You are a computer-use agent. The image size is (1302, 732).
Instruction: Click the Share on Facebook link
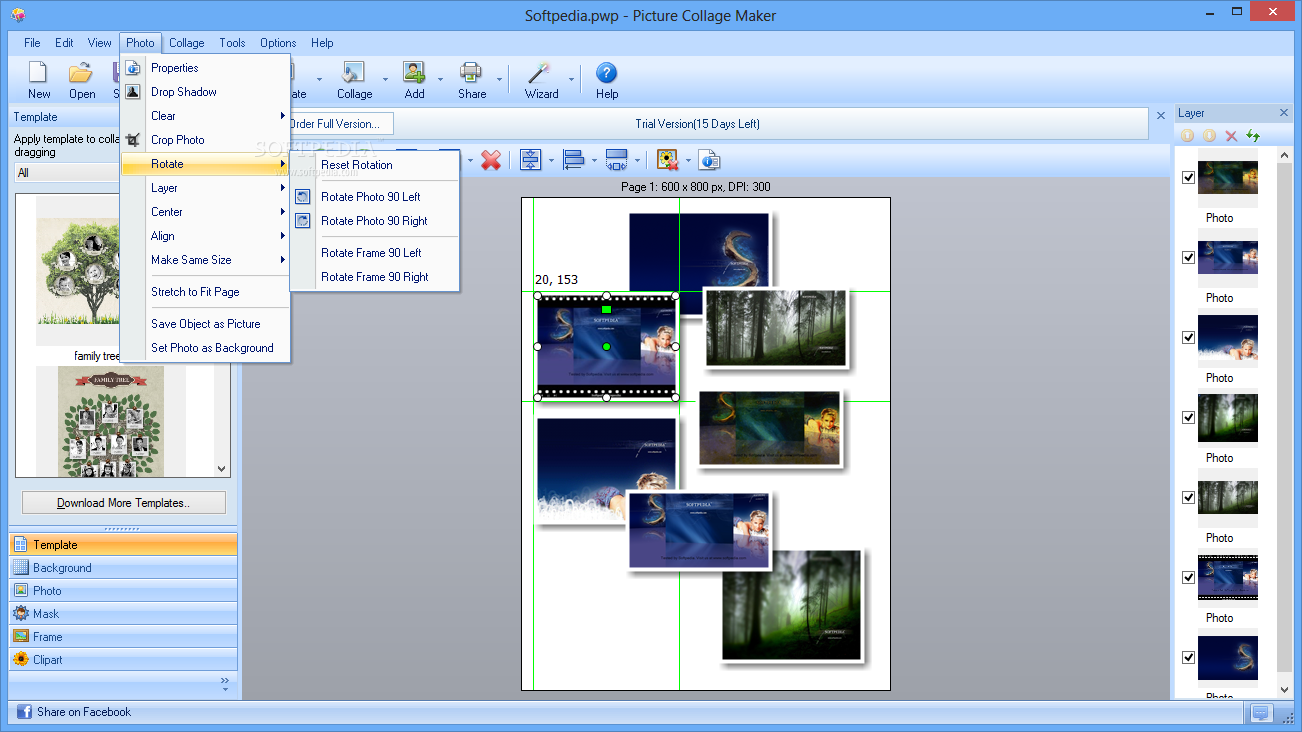[84, 712]
